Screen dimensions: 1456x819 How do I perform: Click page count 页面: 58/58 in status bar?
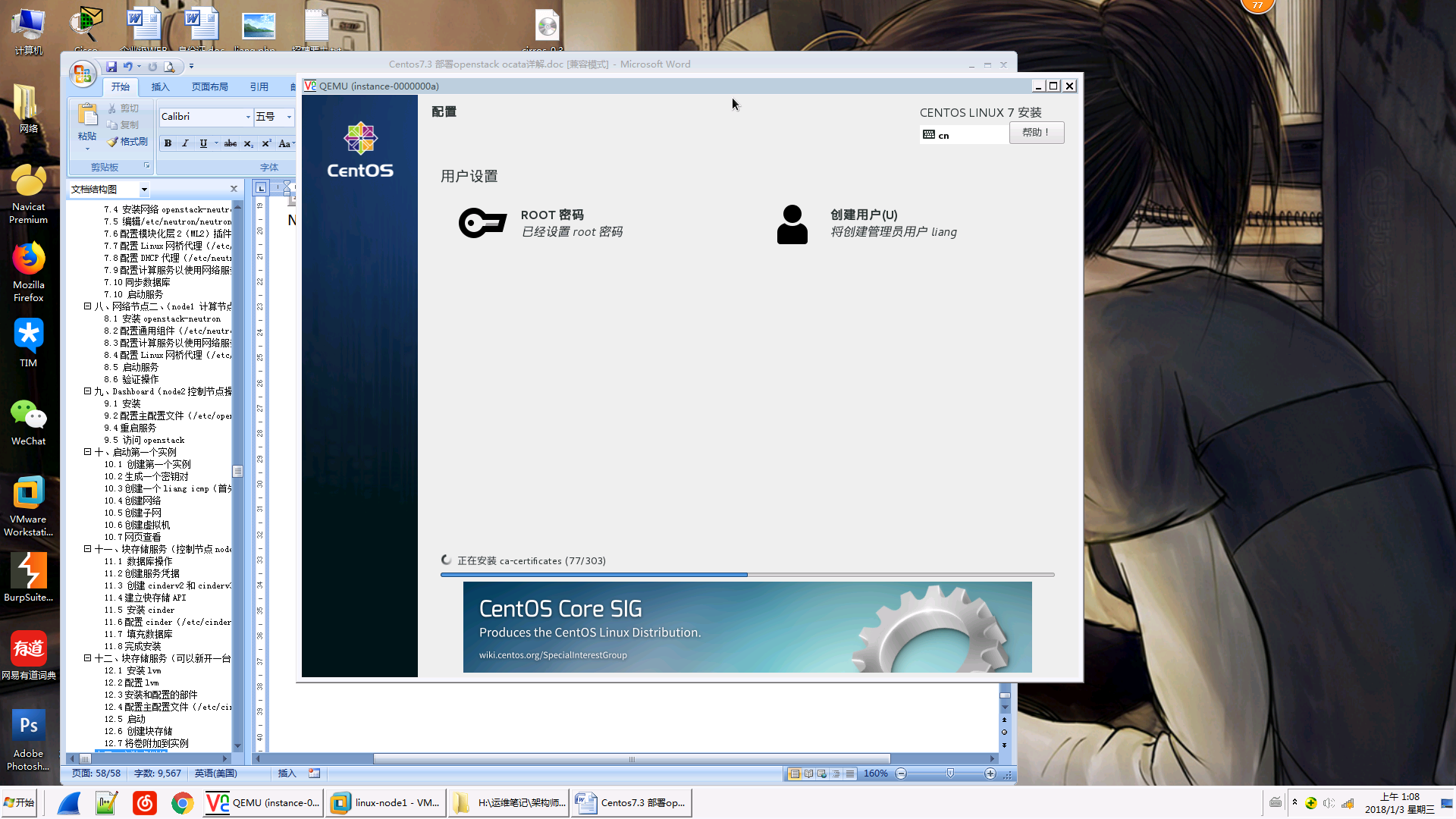[96, 773]
